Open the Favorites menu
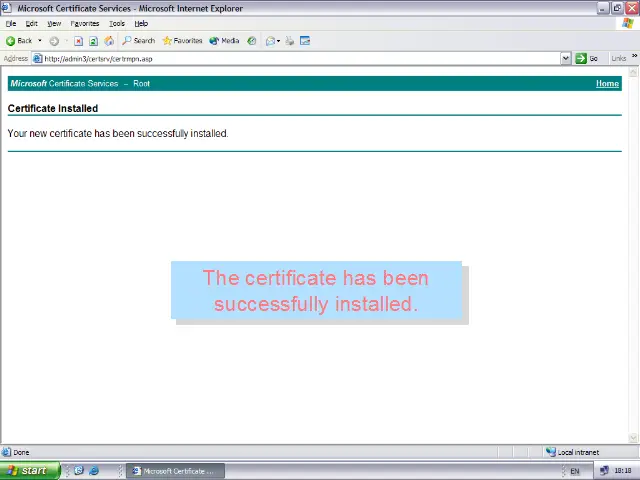The image size is (640, 480). [85, 24]
